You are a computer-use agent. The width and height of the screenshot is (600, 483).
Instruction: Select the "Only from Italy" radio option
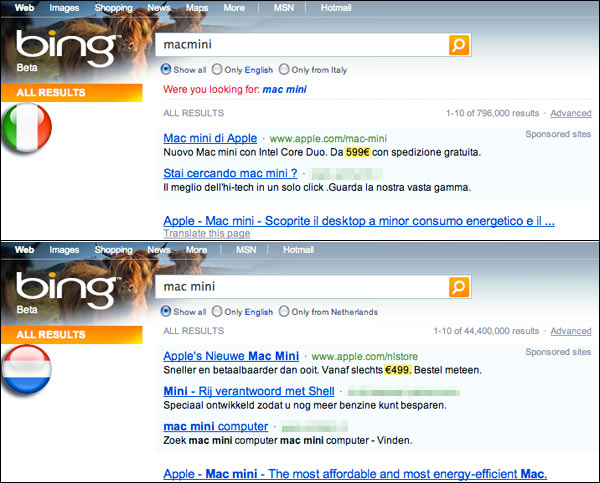point(285,69)
